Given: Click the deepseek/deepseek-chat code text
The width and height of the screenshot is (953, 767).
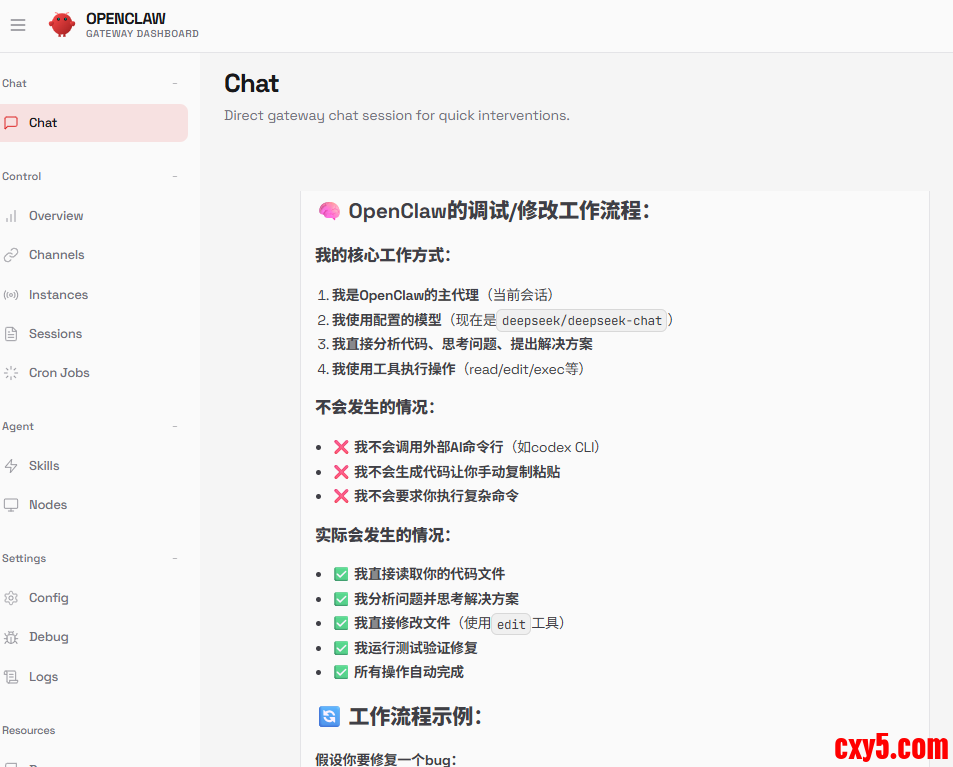Looking at the screenshot, I should (x=582, y=321).
